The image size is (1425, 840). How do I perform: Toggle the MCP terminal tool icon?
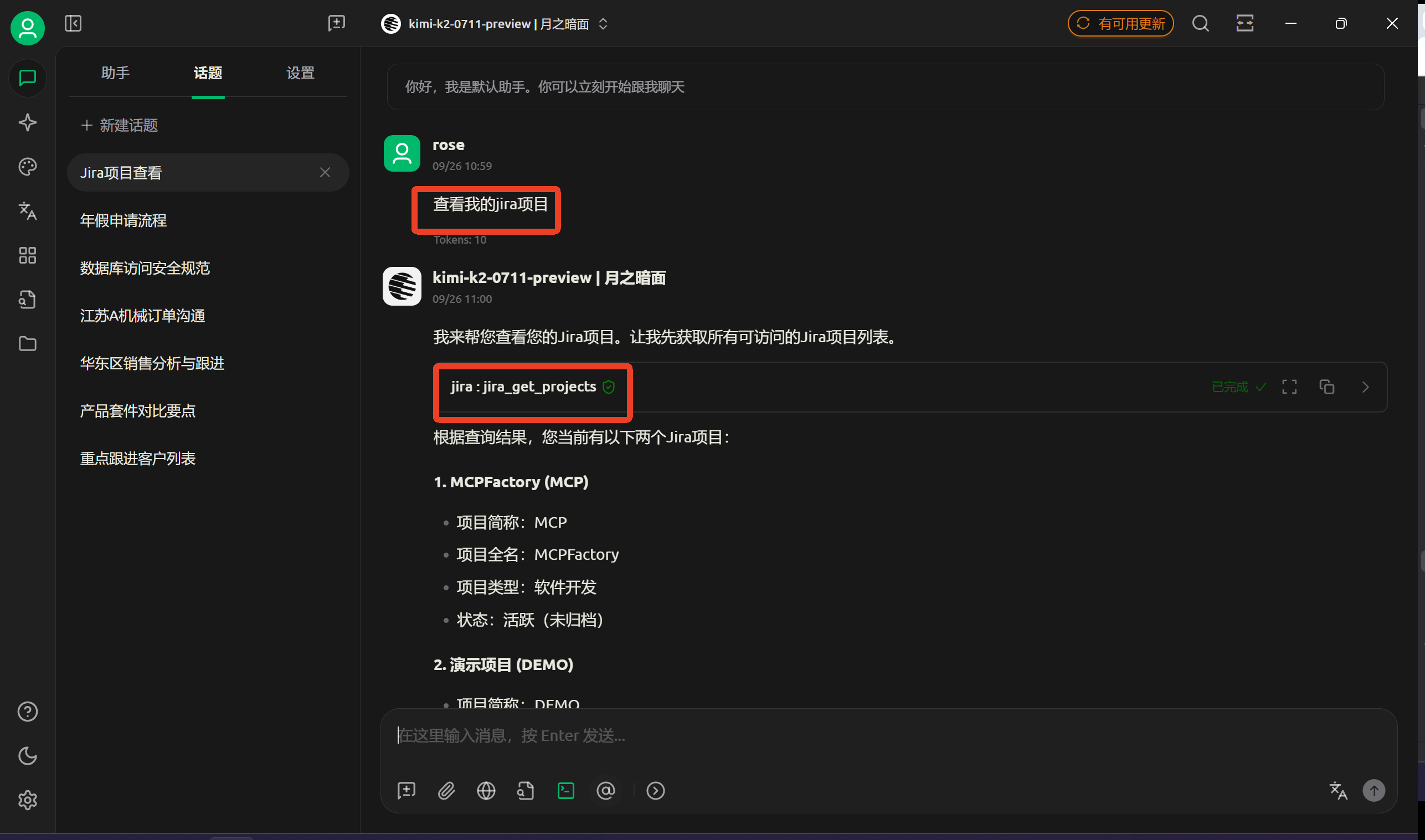point(565,790)
